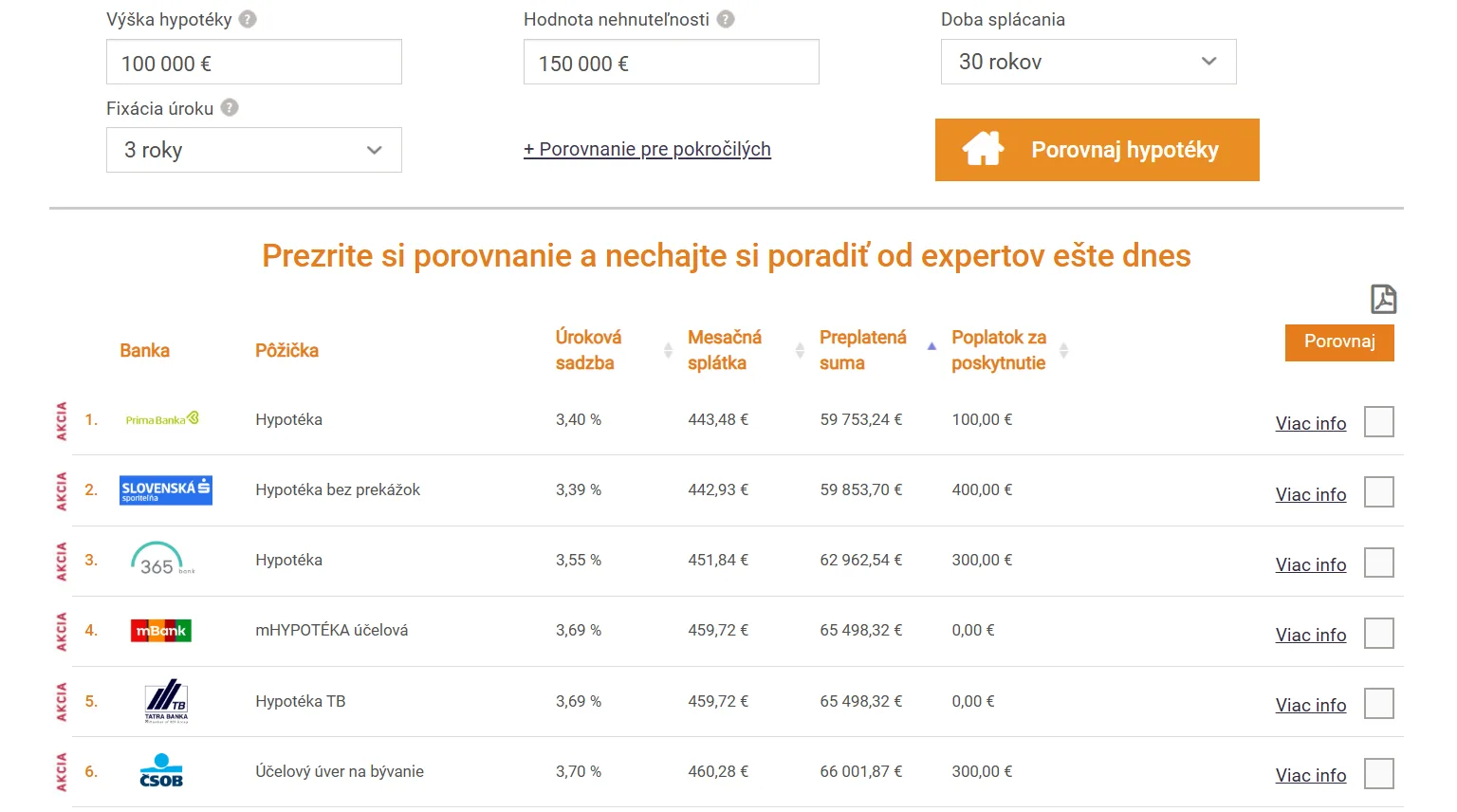Open the Tatra banka logo
This screenshot has width=1457, height=812.
point(166,701)
